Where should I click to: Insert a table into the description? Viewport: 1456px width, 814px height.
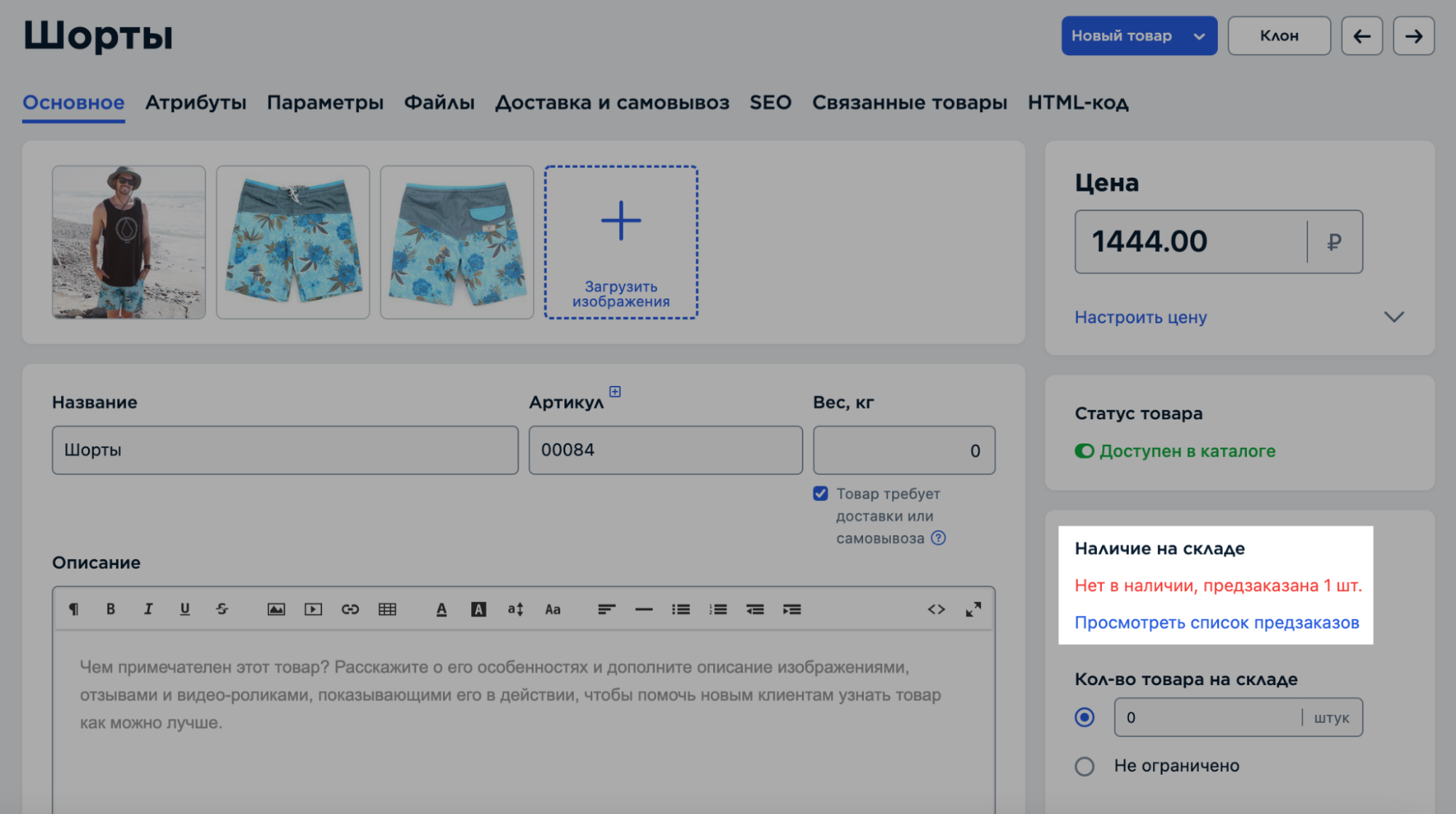(x=387, y=609)
